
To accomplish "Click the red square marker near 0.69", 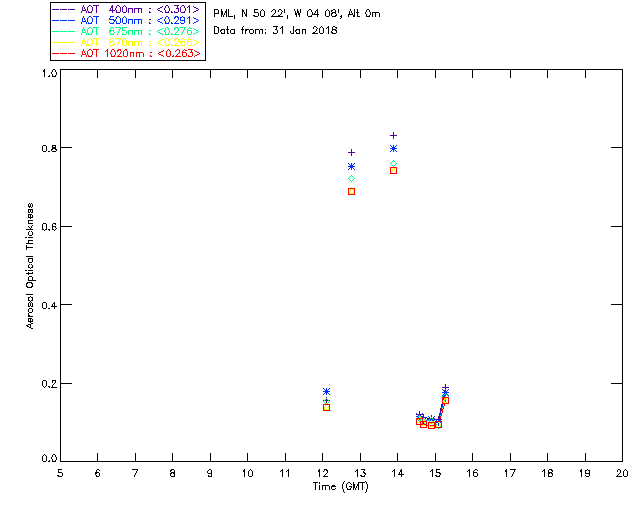I will [351, 191].
